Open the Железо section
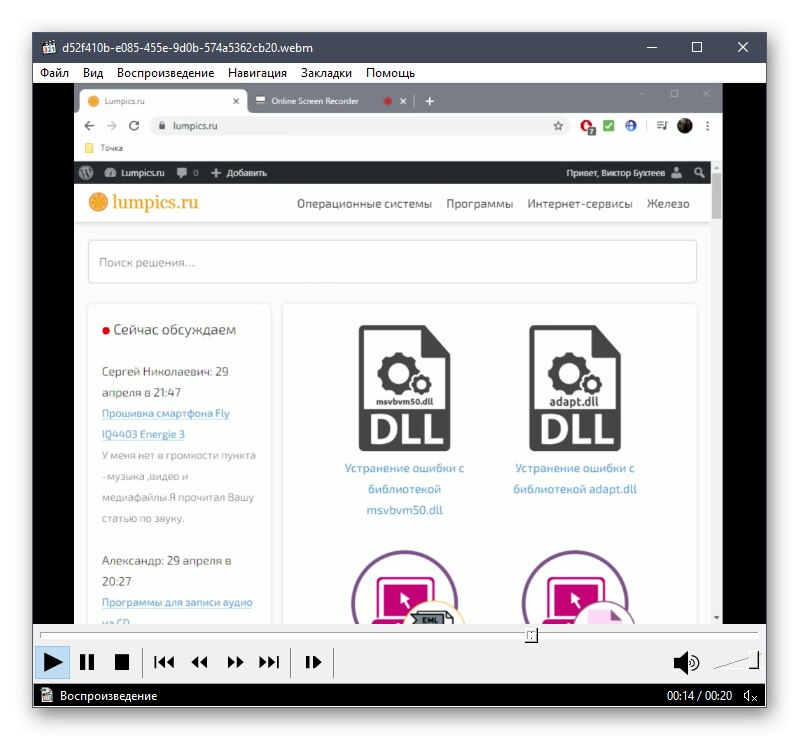The width and height of the screenshot is (799, 740). (x=668, y=204)
